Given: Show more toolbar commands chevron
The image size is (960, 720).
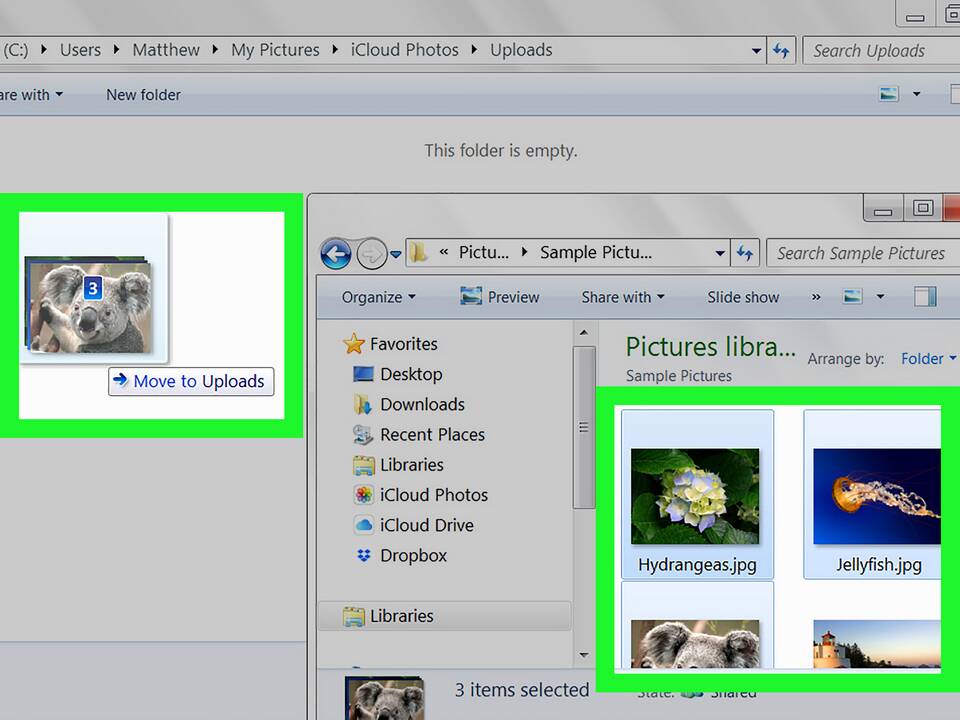Looking at the screenshot, I should pos(816,297).
